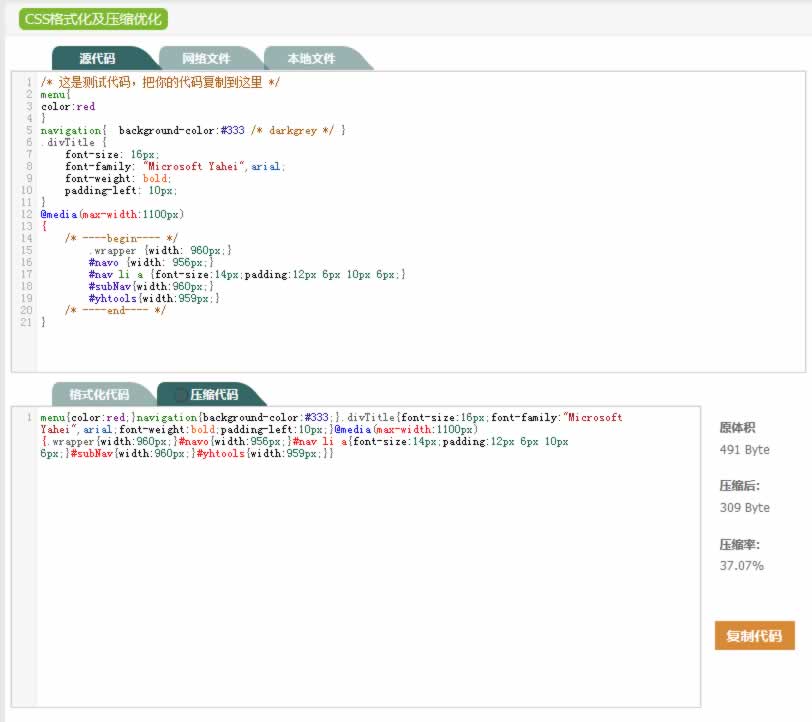Click the 309 Byte compressed size value
The width and height of the screenshot is (812, 722).
(744, 508)
